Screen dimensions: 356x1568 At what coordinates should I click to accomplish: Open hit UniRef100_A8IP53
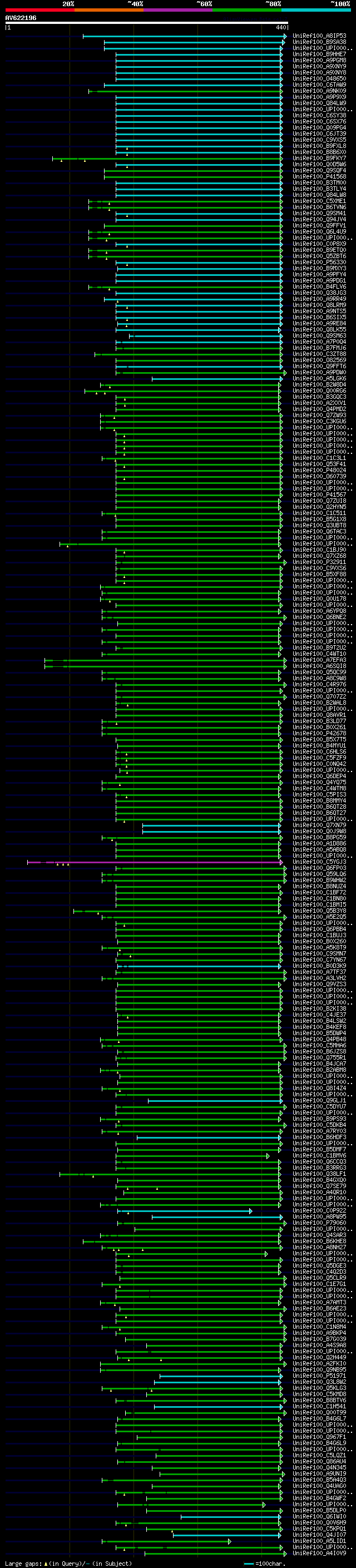pyautogui.click(x=319, y=37)
